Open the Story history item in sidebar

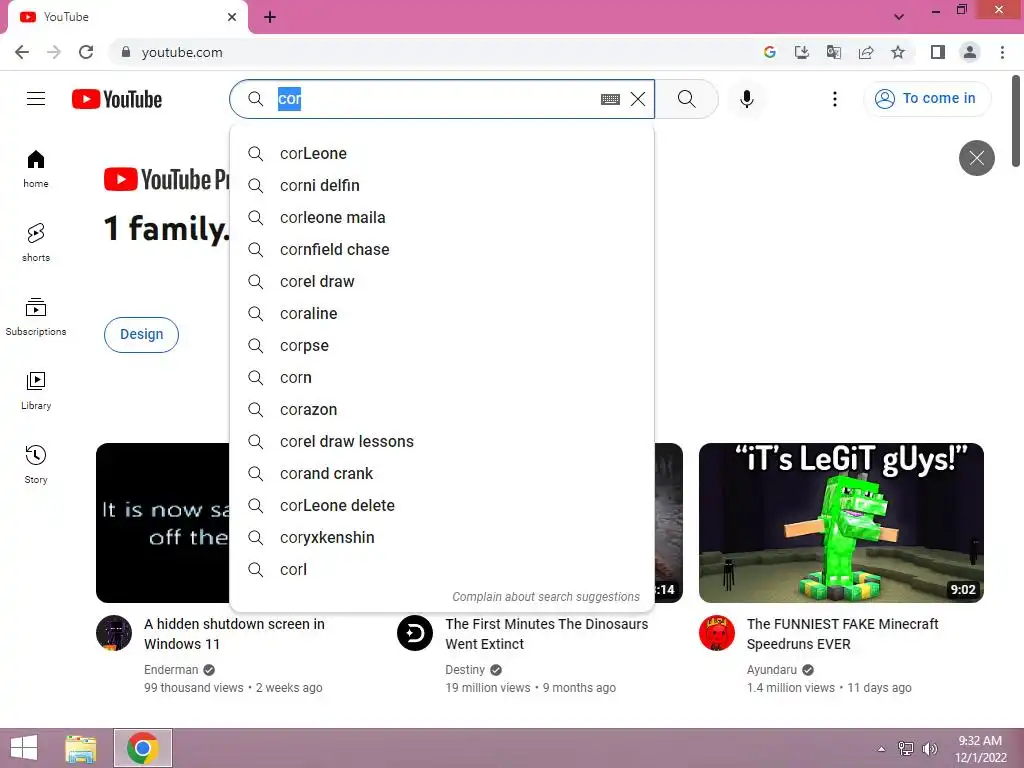36,464
